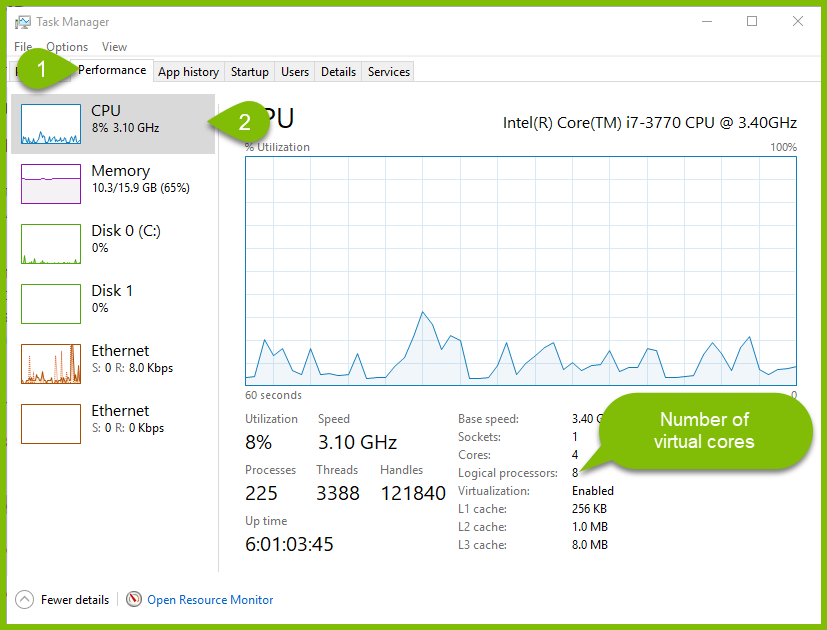Click the 100% axis label
Viewport: 827px width, 630px height.
tap(783, 147)
